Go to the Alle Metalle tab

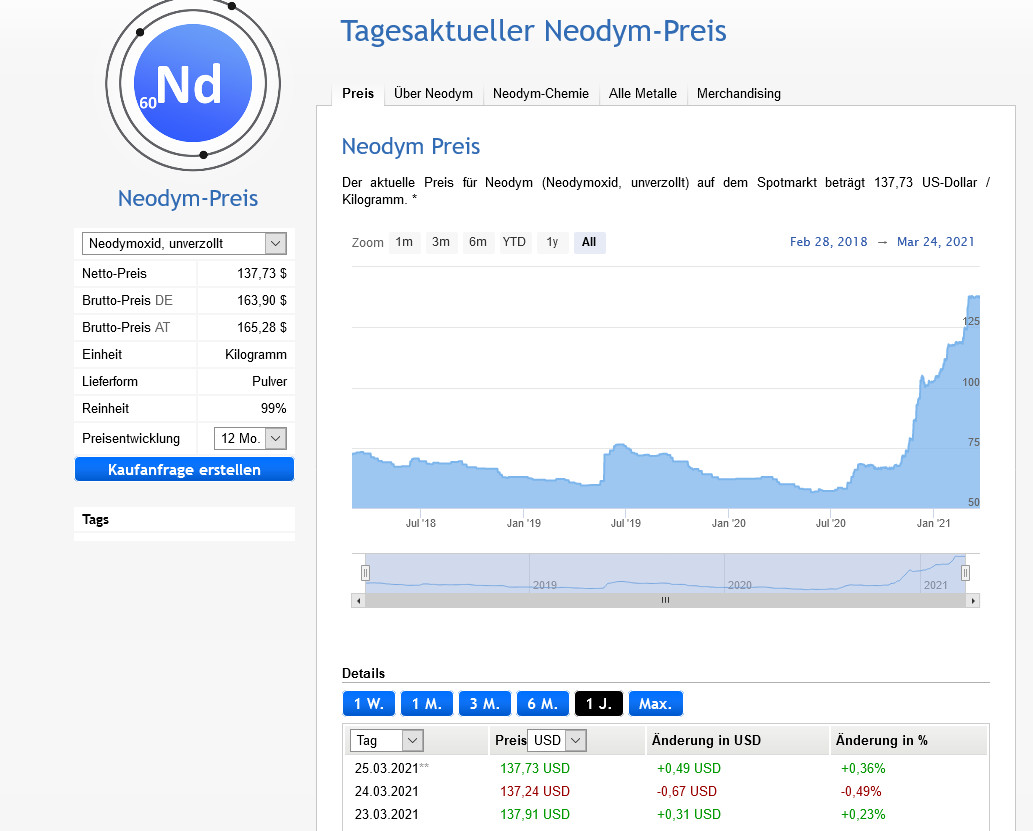click(643, 94)
